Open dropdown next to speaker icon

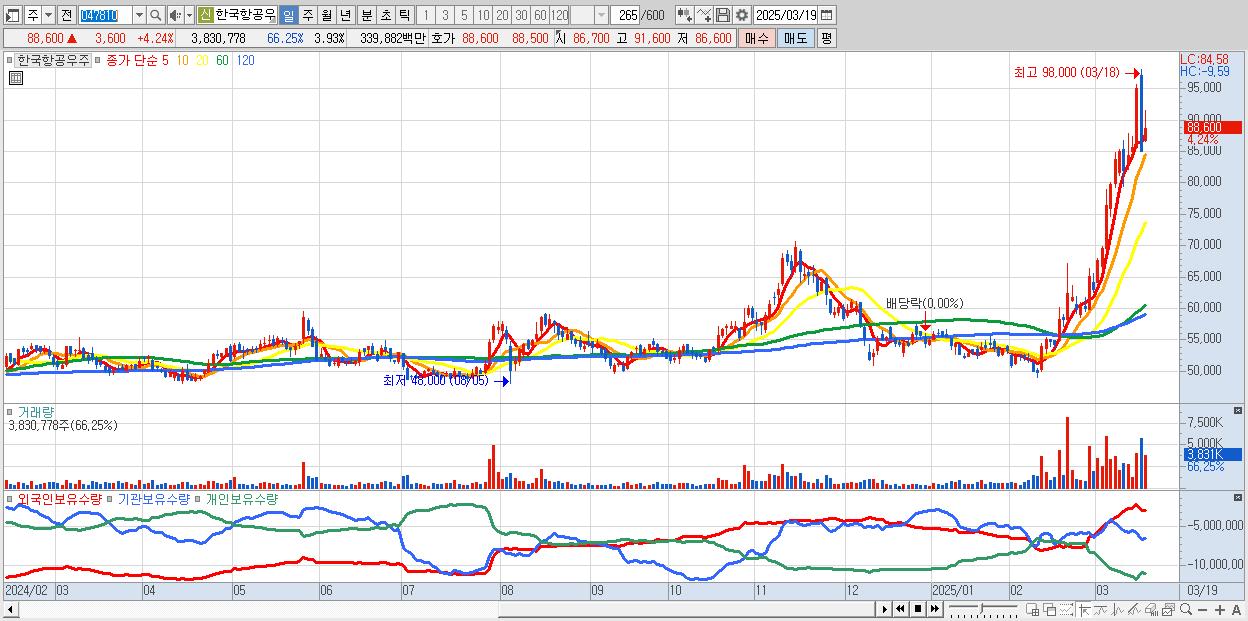[x=189, y=15]
